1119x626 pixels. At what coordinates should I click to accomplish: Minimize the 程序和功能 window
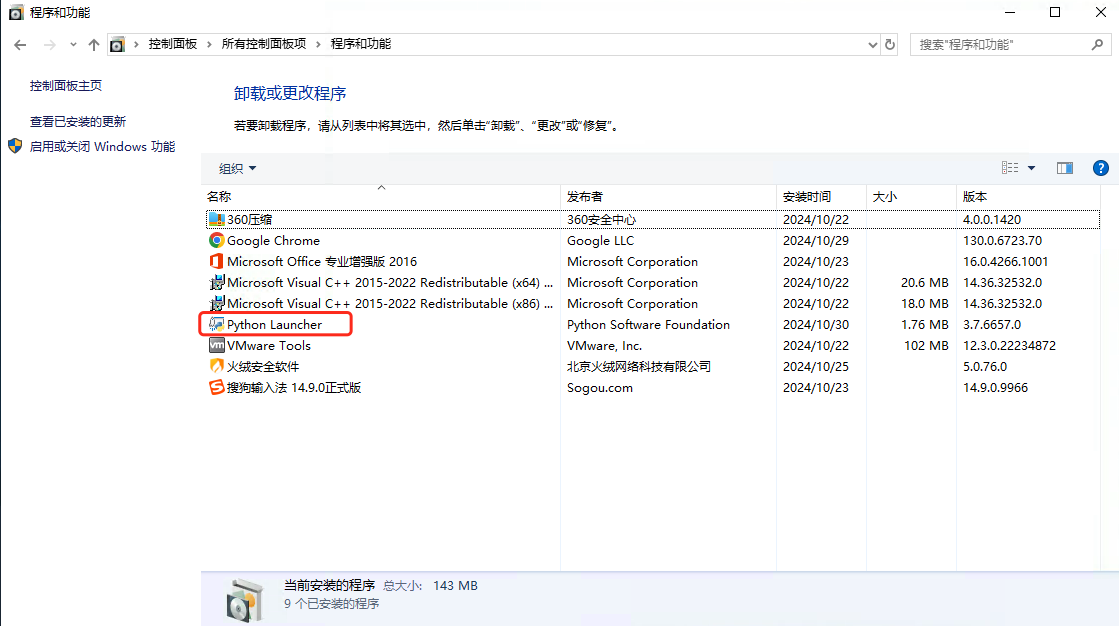pyautogui.click(x=1010, y=13)
